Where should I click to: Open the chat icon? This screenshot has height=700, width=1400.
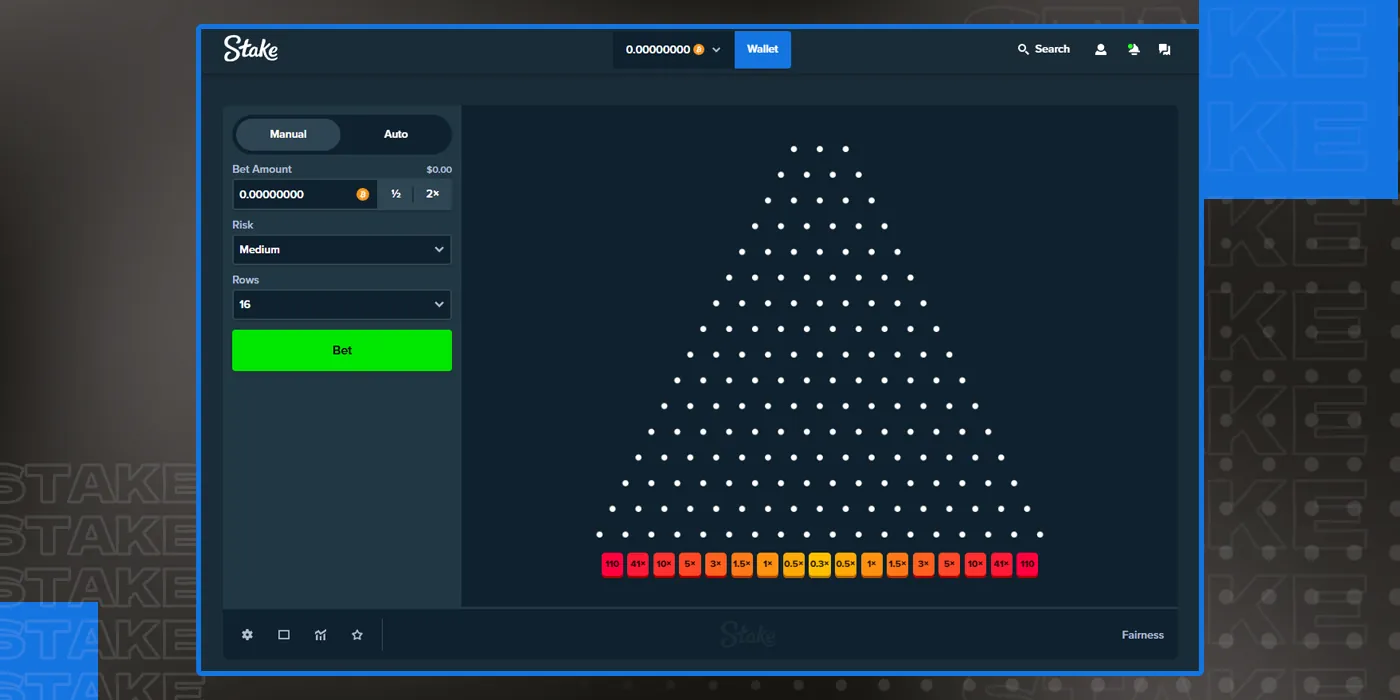click(x=1164, y=49)
